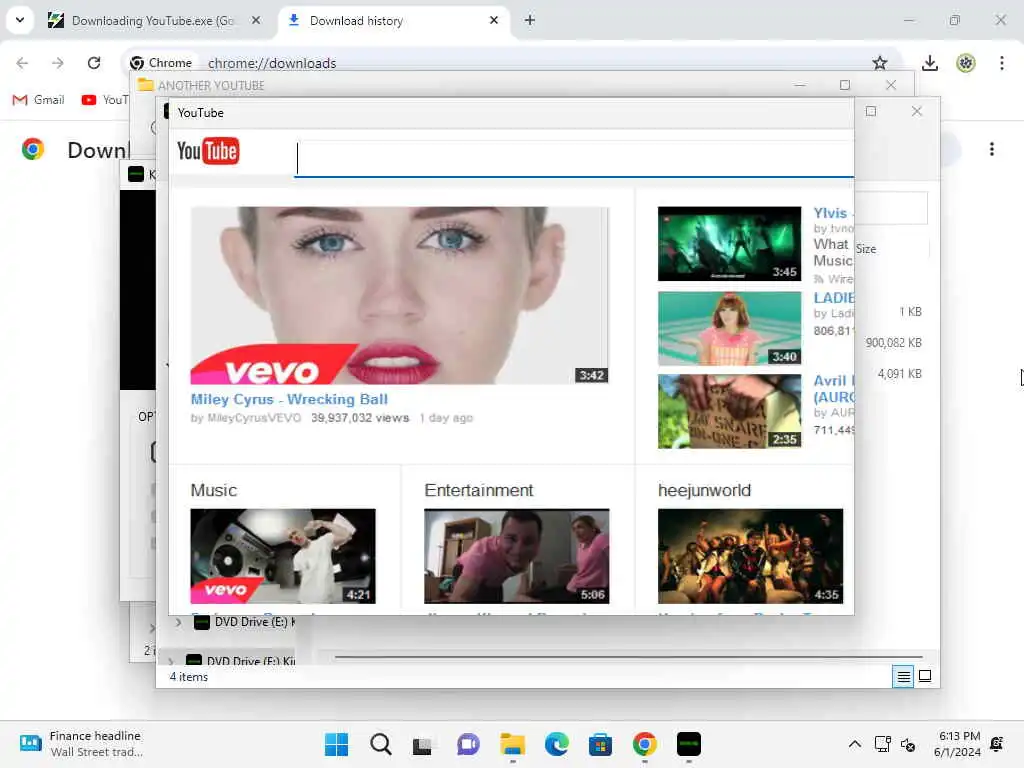Screen dimensions: 1024x768
Task: Play the Entertainment section video thumbnail
Action: (517, 556)
